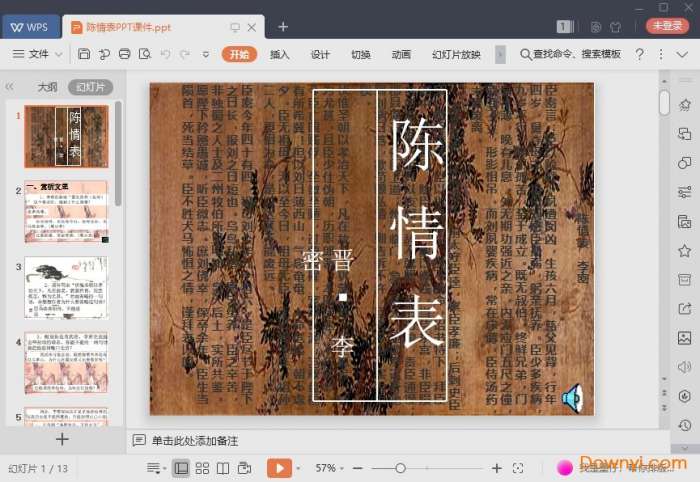Image resolution: width=700 pixels, height=482 pixels.
Task: Click the WPS home tab
Action: click(30, 27)
